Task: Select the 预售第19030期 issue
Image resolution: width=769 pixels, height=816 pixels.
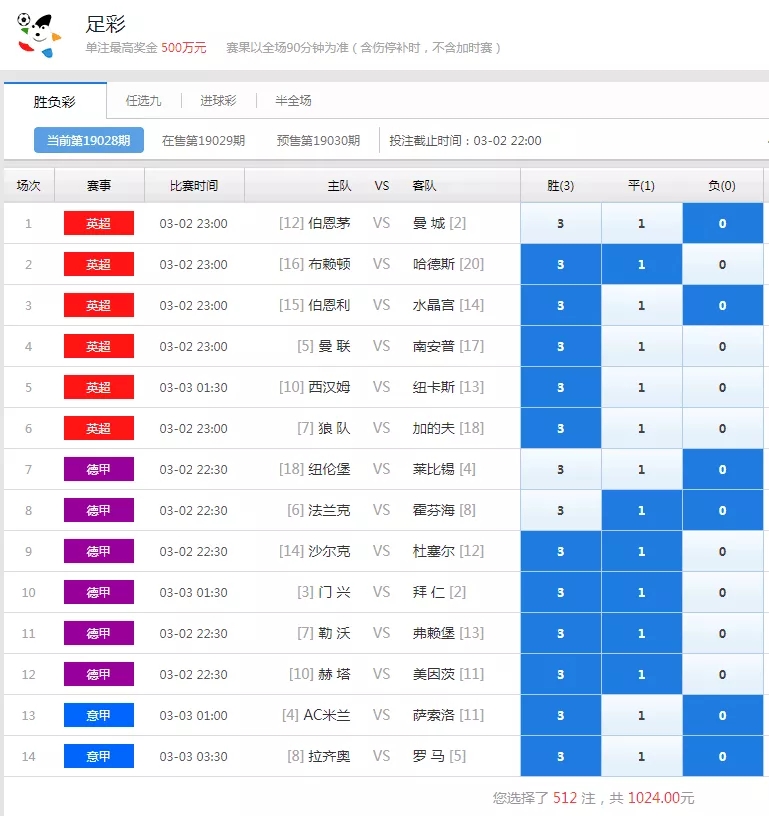Action: pos(318,141)
